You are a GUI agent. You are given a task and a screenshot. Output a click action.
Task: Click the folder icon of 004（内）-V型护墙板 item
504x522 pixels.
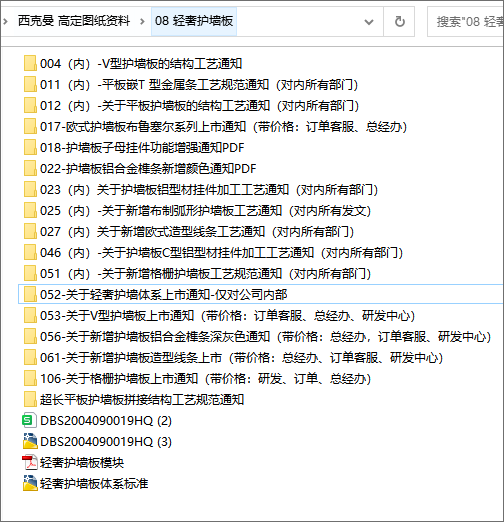pos(30,63)
